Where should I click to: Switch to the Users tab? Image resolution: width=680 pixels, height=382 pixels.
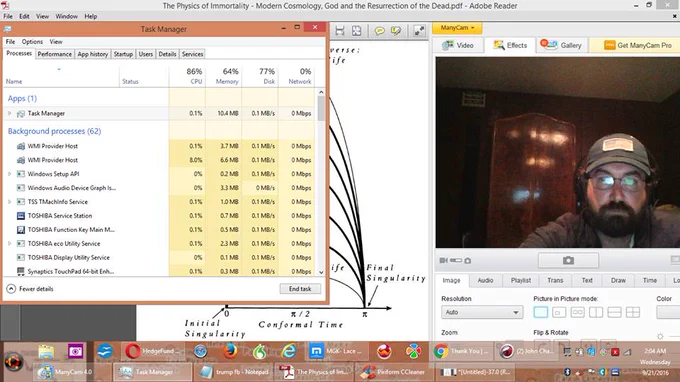point(145,54)
